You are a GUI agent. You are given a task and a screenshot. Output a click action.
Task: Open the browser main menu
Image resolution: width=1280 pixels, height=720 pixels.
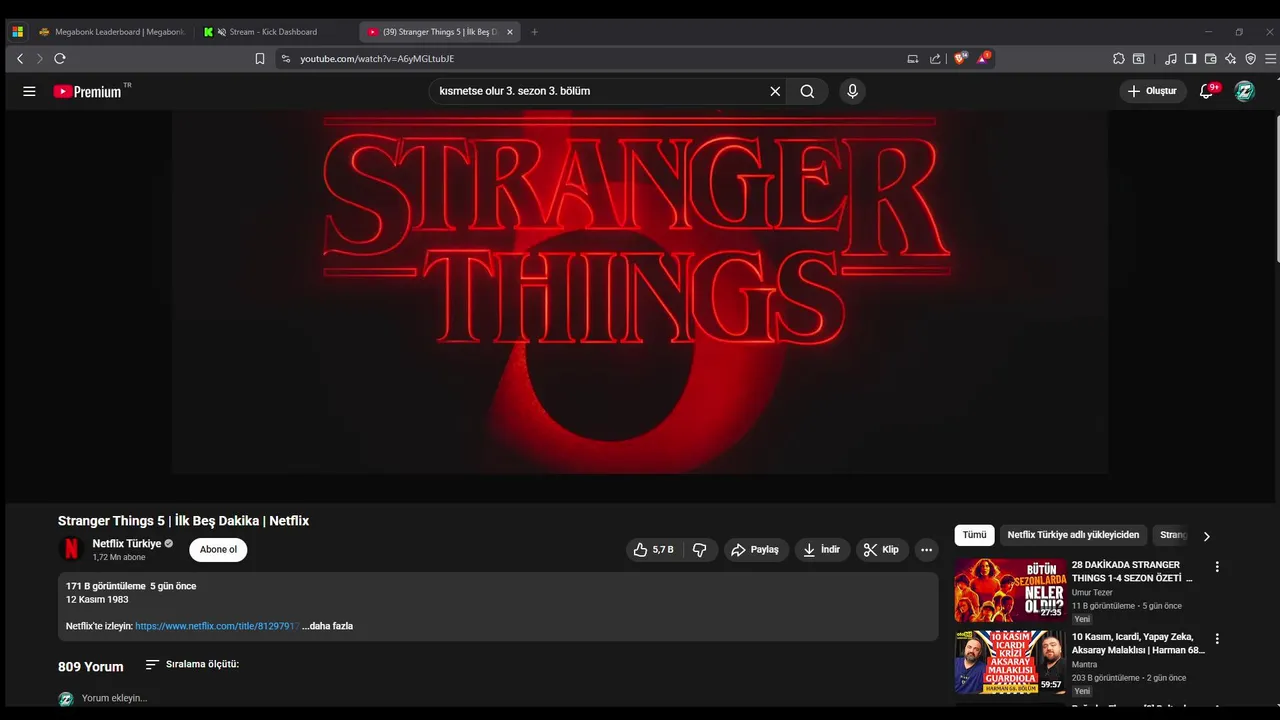1271,59
